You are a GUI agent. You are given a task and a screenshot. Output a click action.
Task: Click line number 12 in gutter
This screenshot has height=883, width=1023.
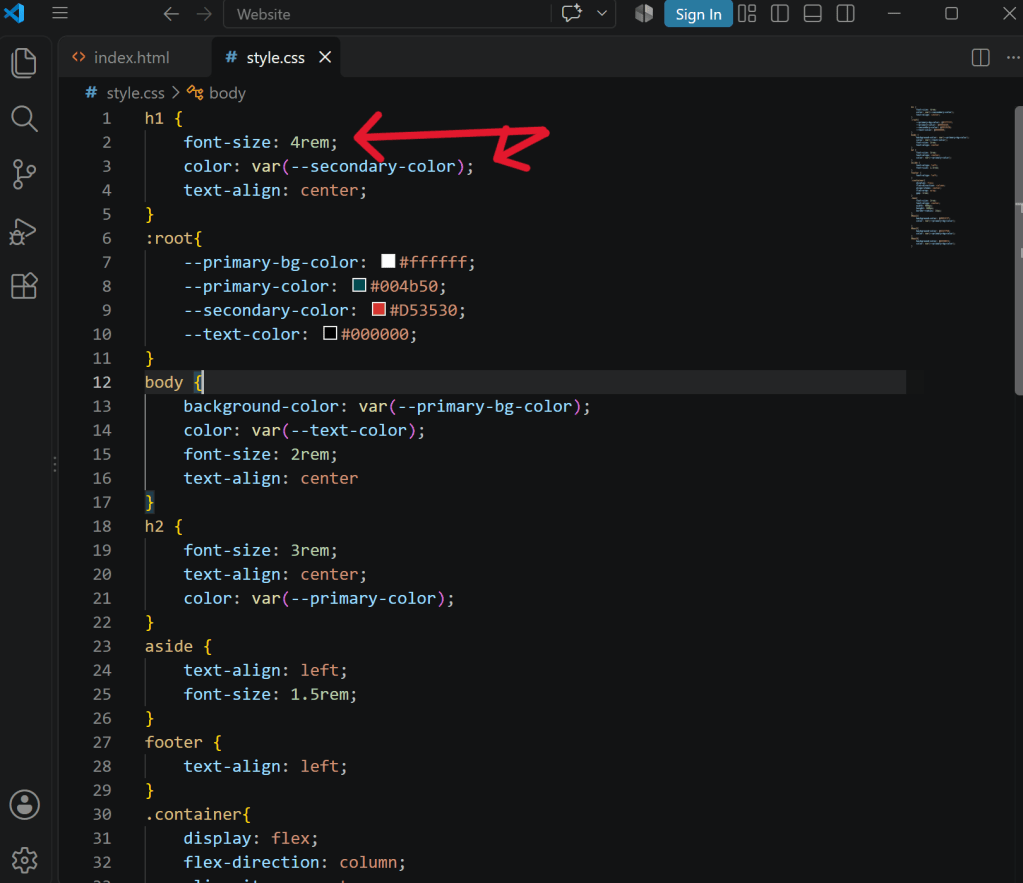pos(102,382)
